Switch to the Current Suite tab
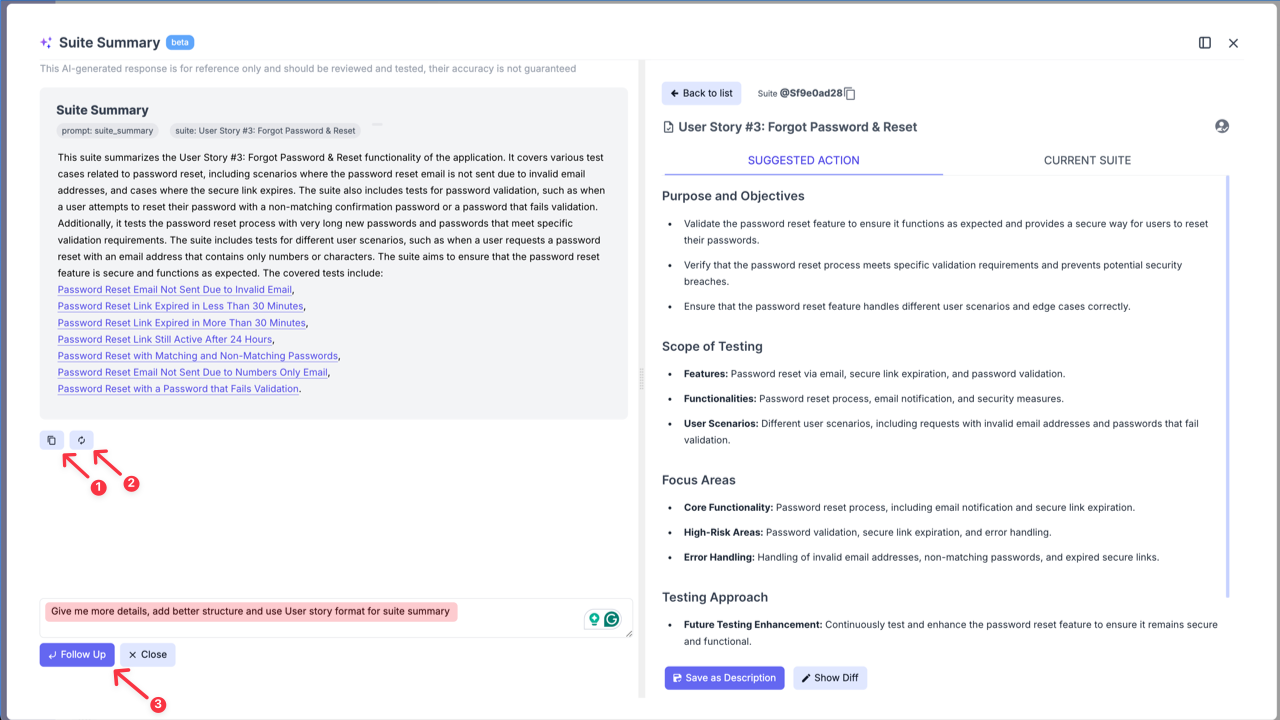This screenshot has height=720, width=1280. [x=1087, y=160]
